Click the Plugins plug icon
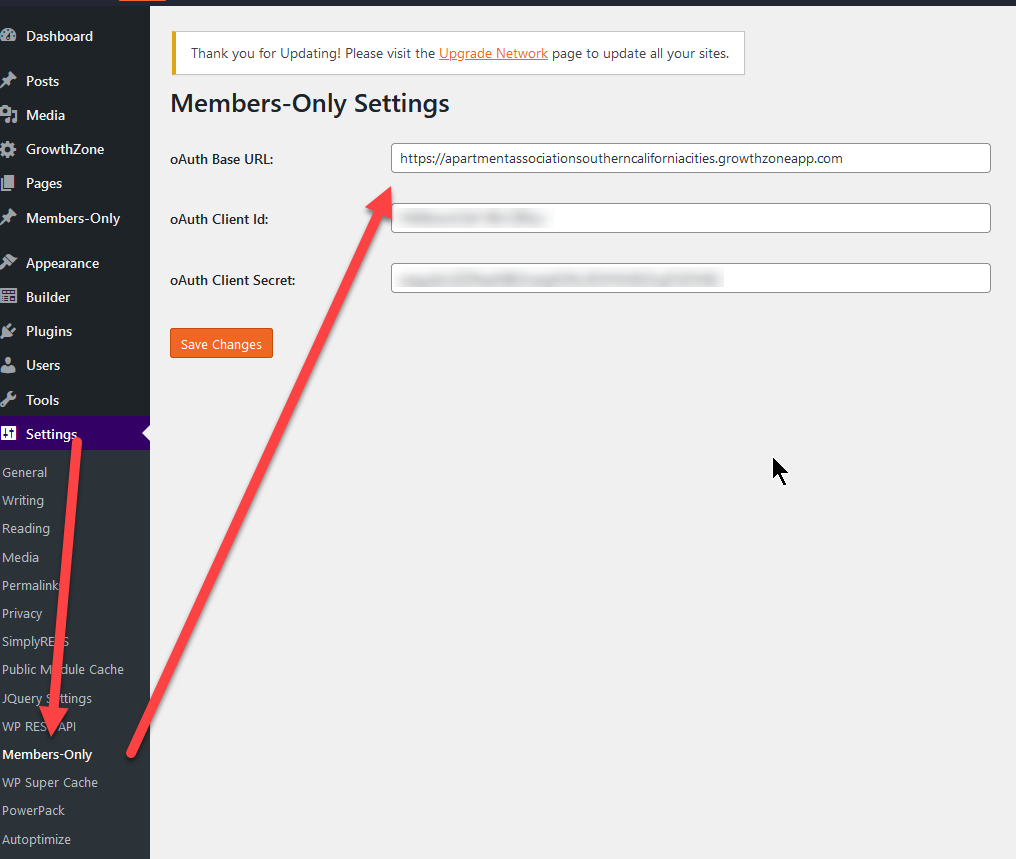This screenshot has height=859, width=1016. (8, 331)
